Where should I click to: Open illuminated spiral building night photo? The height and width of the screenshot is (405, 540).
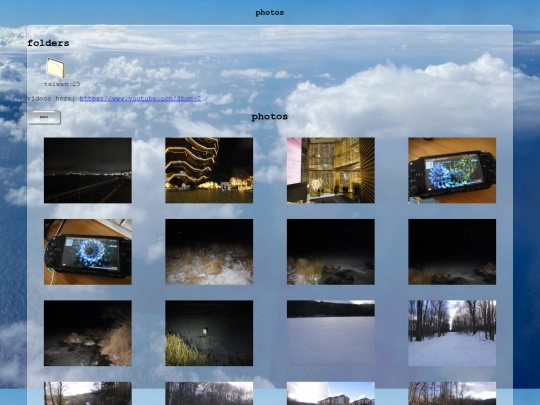coord(209,170)
